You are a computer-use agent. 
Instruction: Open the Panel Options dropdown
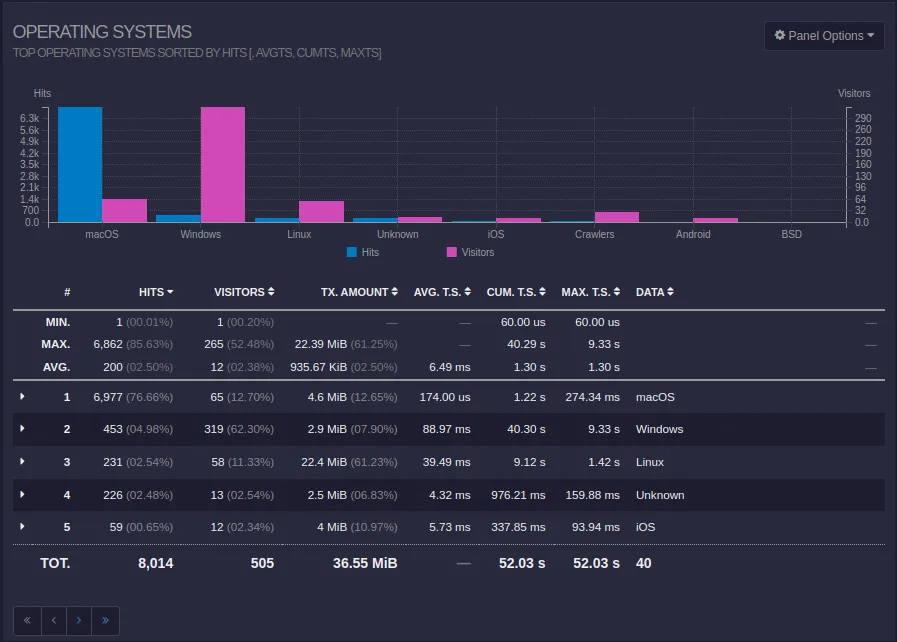[x=824, y=35]
